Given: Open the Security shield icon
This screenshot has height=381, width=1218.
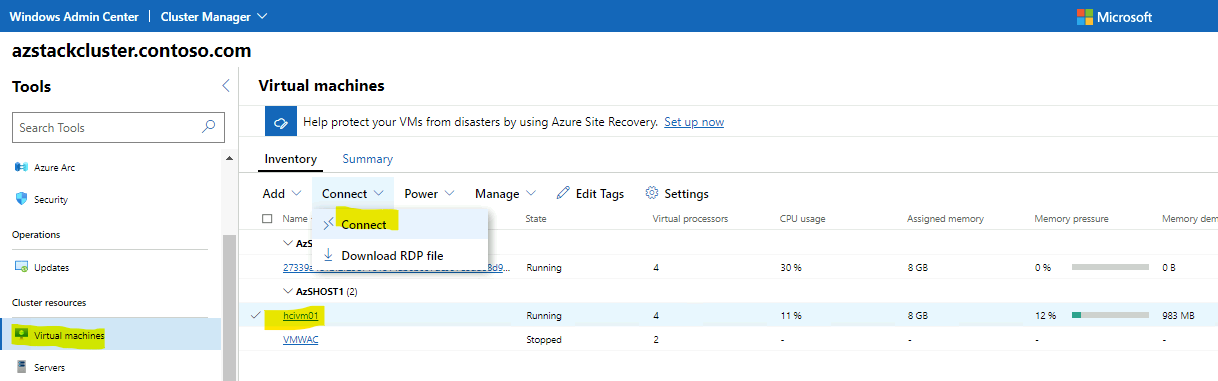Looking at the screenshot, I should click(x=21, y=199).
